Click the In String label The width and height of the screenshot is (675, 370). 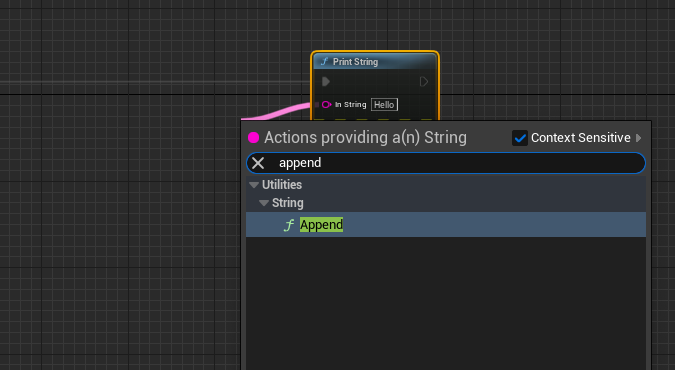(350, 105)
